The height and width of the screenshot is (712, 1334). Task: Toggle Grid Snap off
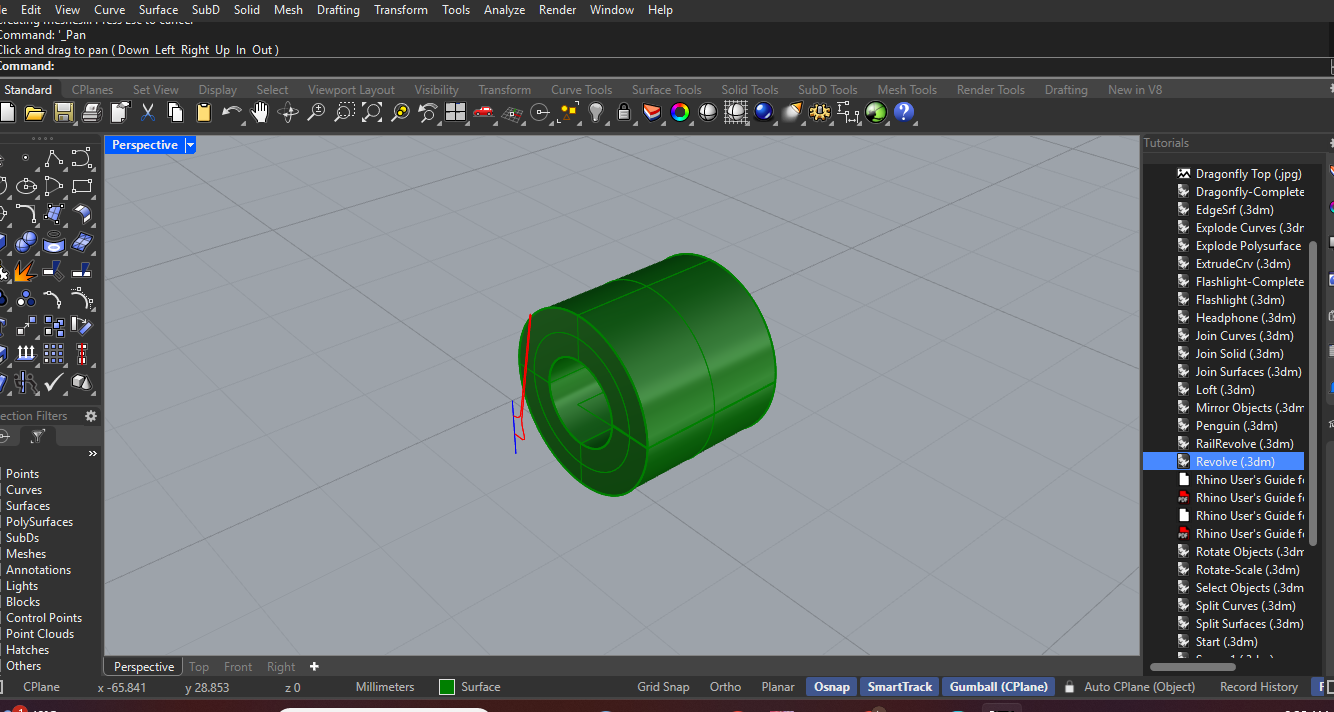(x=663, y=686)
